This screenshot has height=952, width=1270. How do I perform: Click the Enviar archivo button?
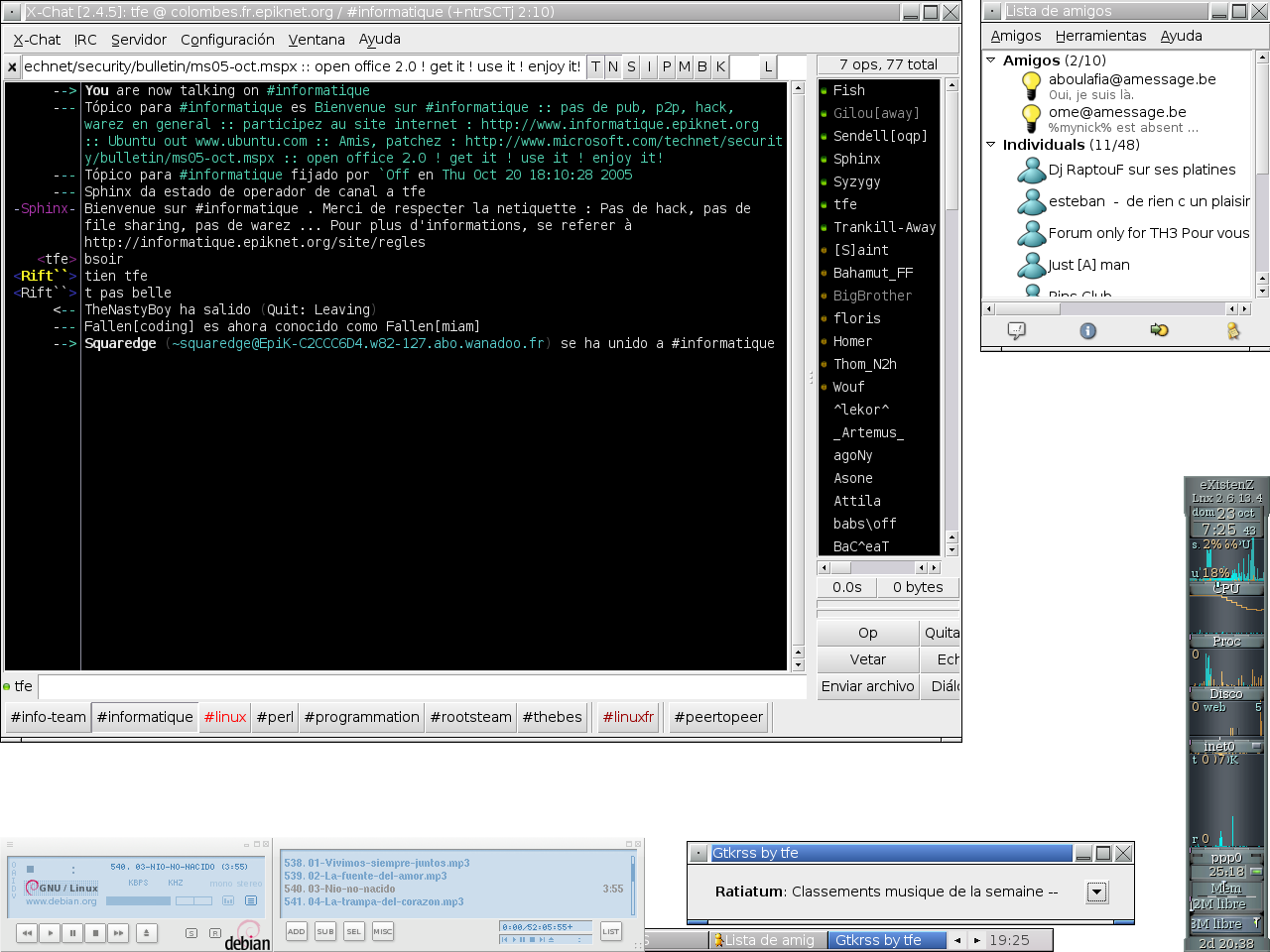click(x=868, y=686)
